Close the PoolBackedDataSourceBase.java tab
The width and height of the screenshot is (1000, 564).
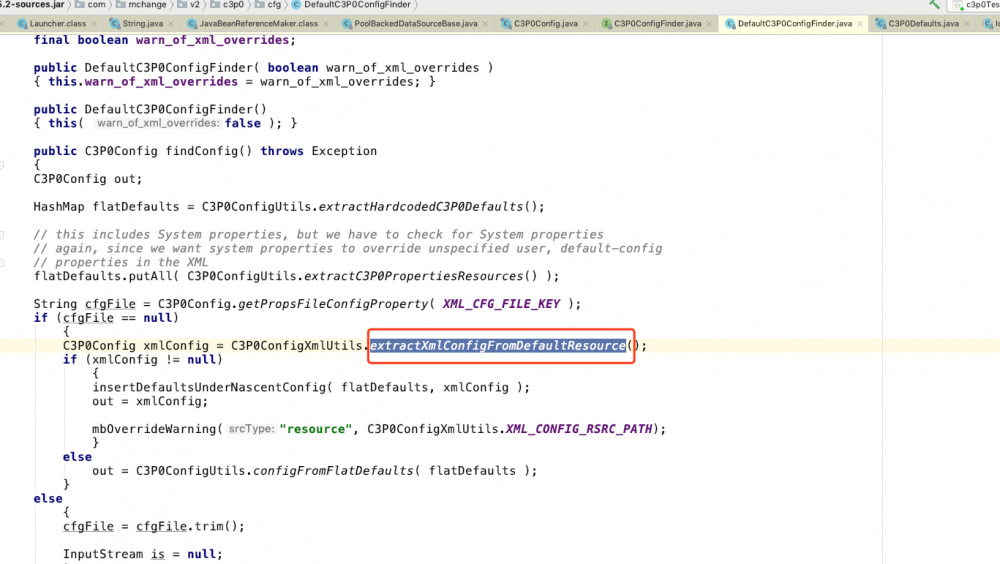[x=485, y=24]
